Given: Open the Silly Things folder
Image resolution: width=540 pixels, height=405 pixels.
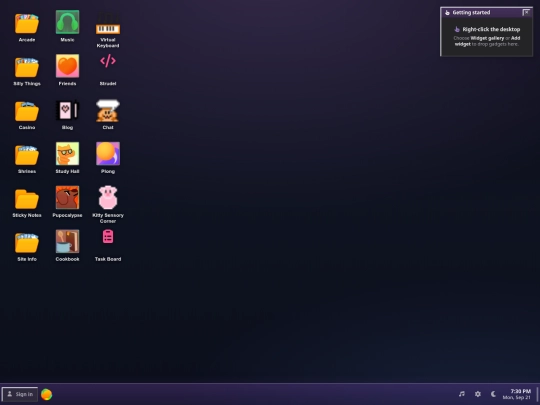Looking at the screenshot, I should (27, 67).
